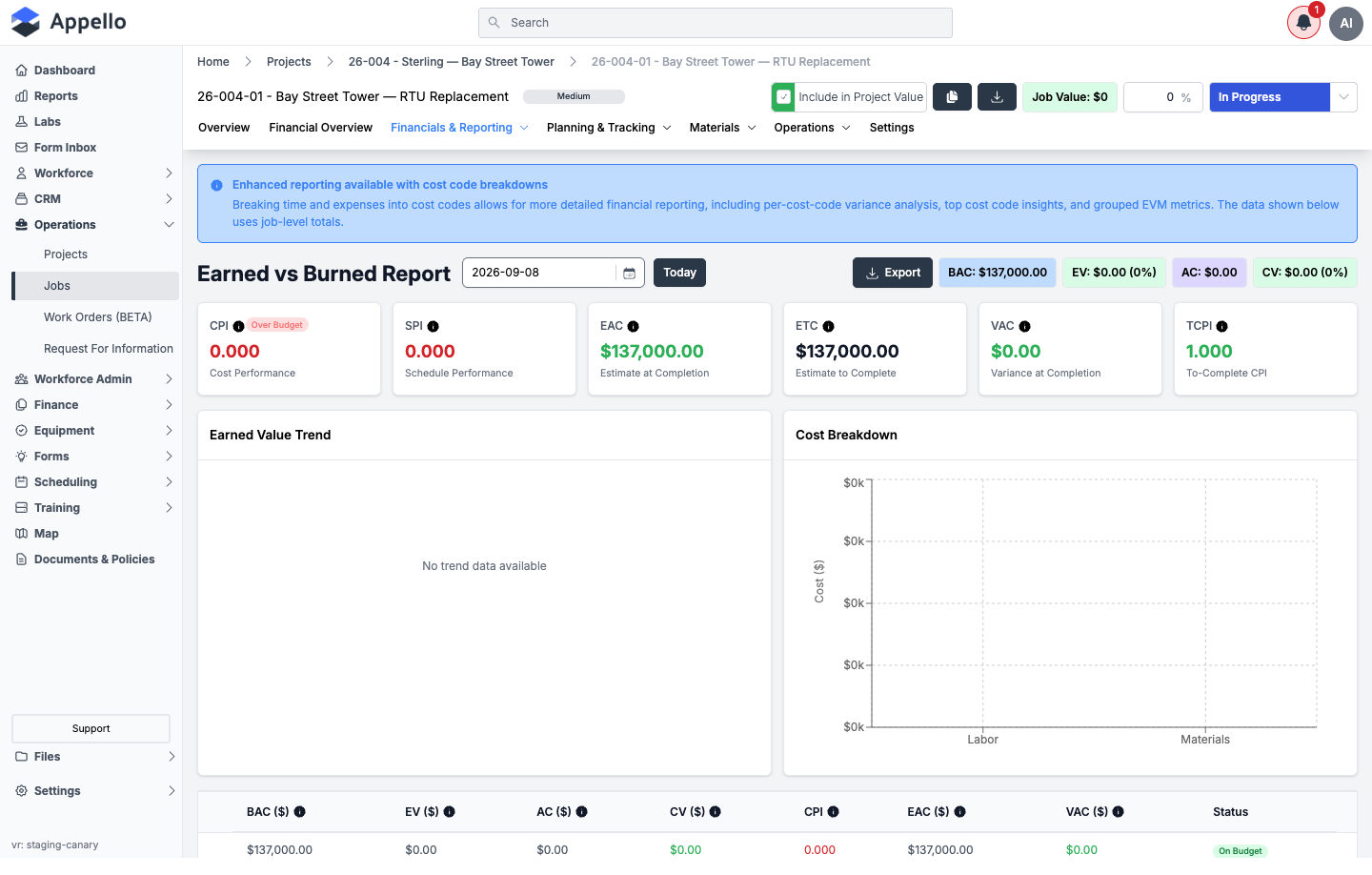
Task: Open Work Orders (BETA) in sidebar
Action: pos(98,317)
